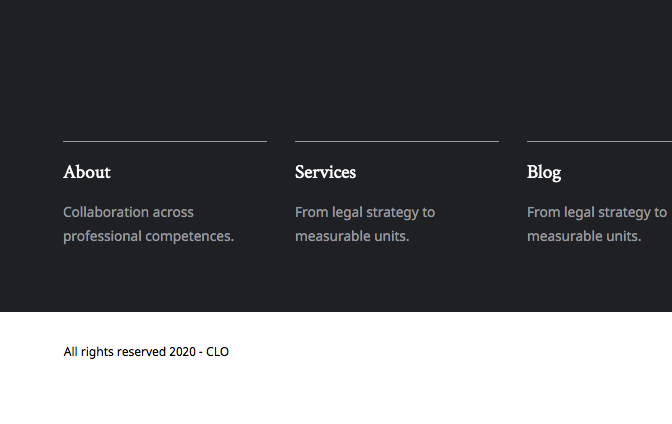Click the word CLO in the copyright
The image size is (672, 424).
[218, 352]
